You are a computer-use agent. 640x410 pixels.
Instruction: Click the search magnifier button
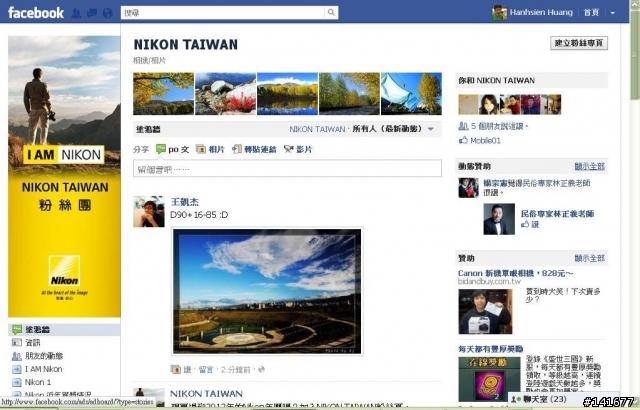[x=331, y=13]
